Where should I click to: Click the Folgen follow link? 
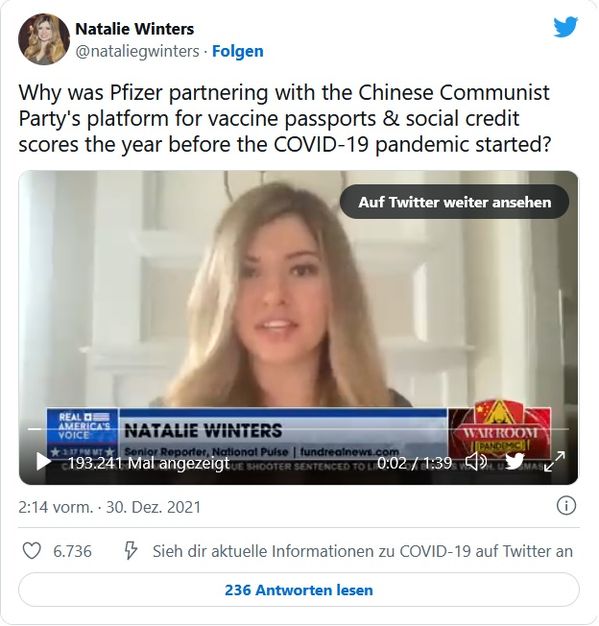(x=238, y=51)
